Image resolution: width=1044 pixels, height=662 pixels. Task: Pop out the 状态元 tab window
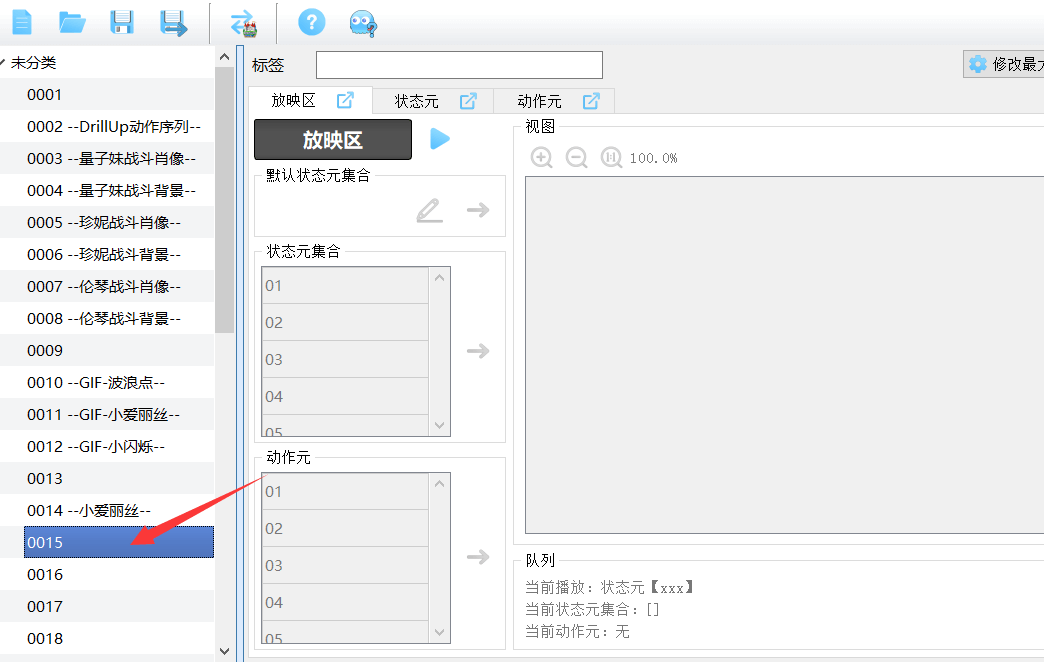[468, 101]
